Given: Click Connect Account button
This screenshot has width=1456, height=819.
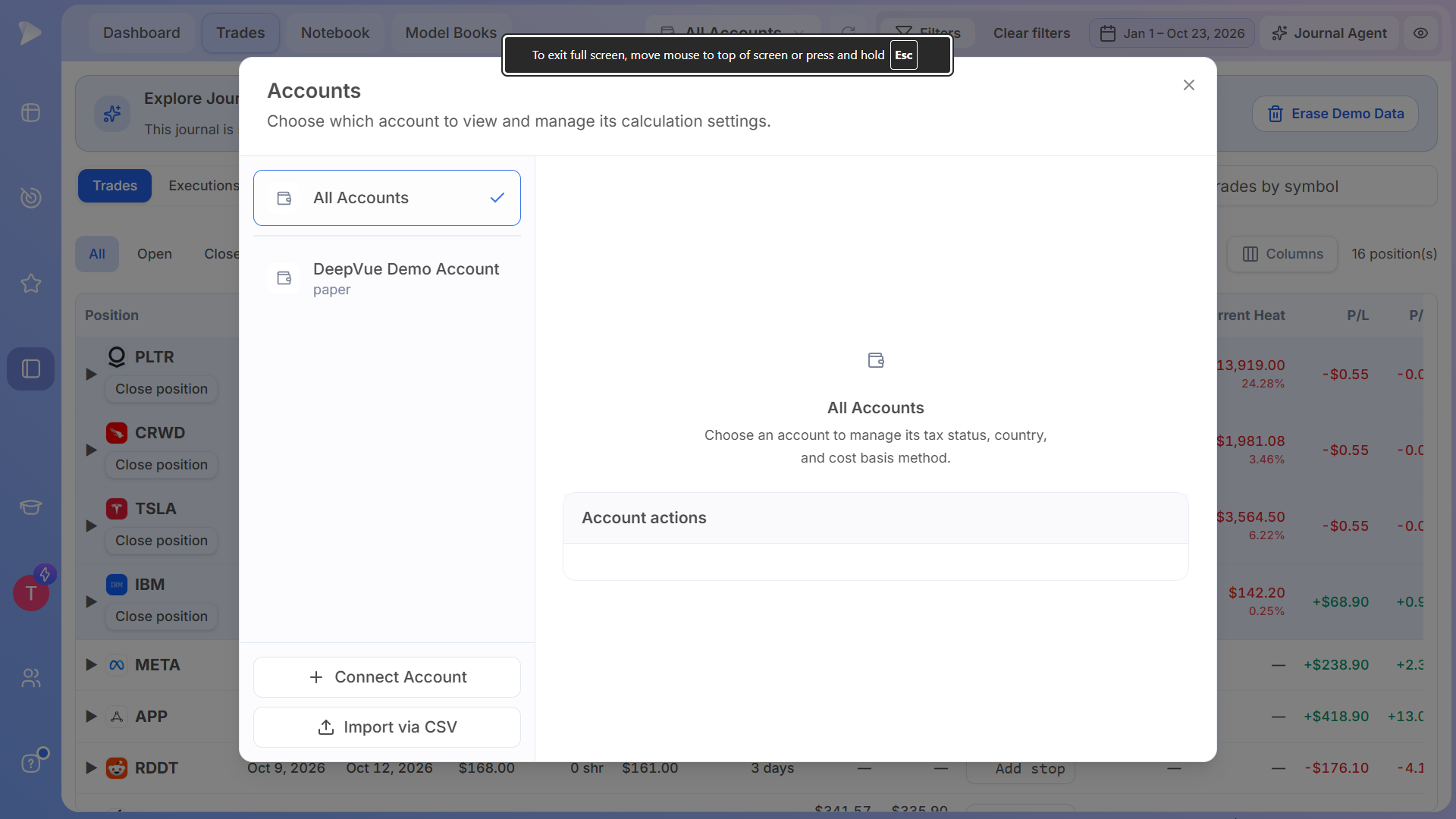Looking at the screenshot, I should pyautogui.click(x=387, y=677).
